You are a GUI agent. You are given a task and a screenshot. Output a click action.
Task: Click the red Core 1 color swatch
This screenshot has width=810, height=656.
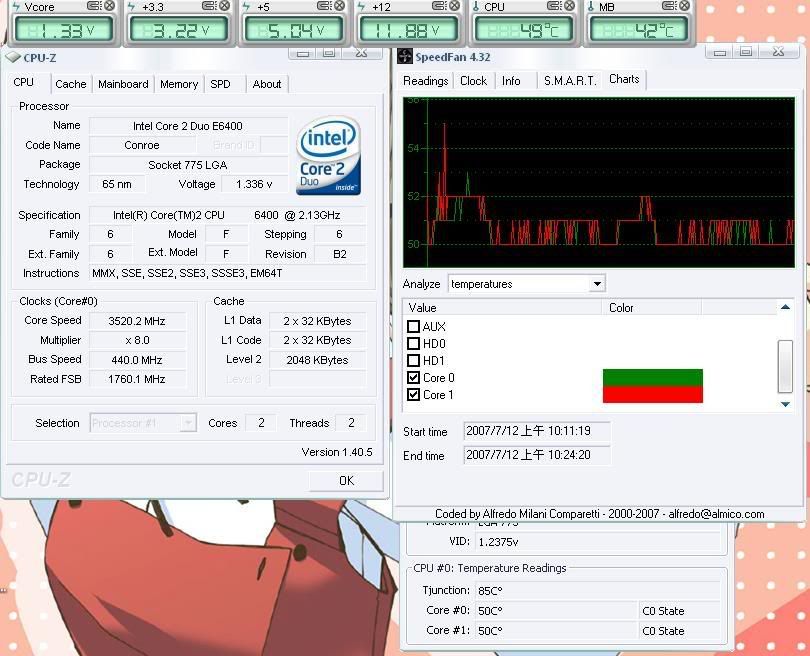(x=652, y=395)
